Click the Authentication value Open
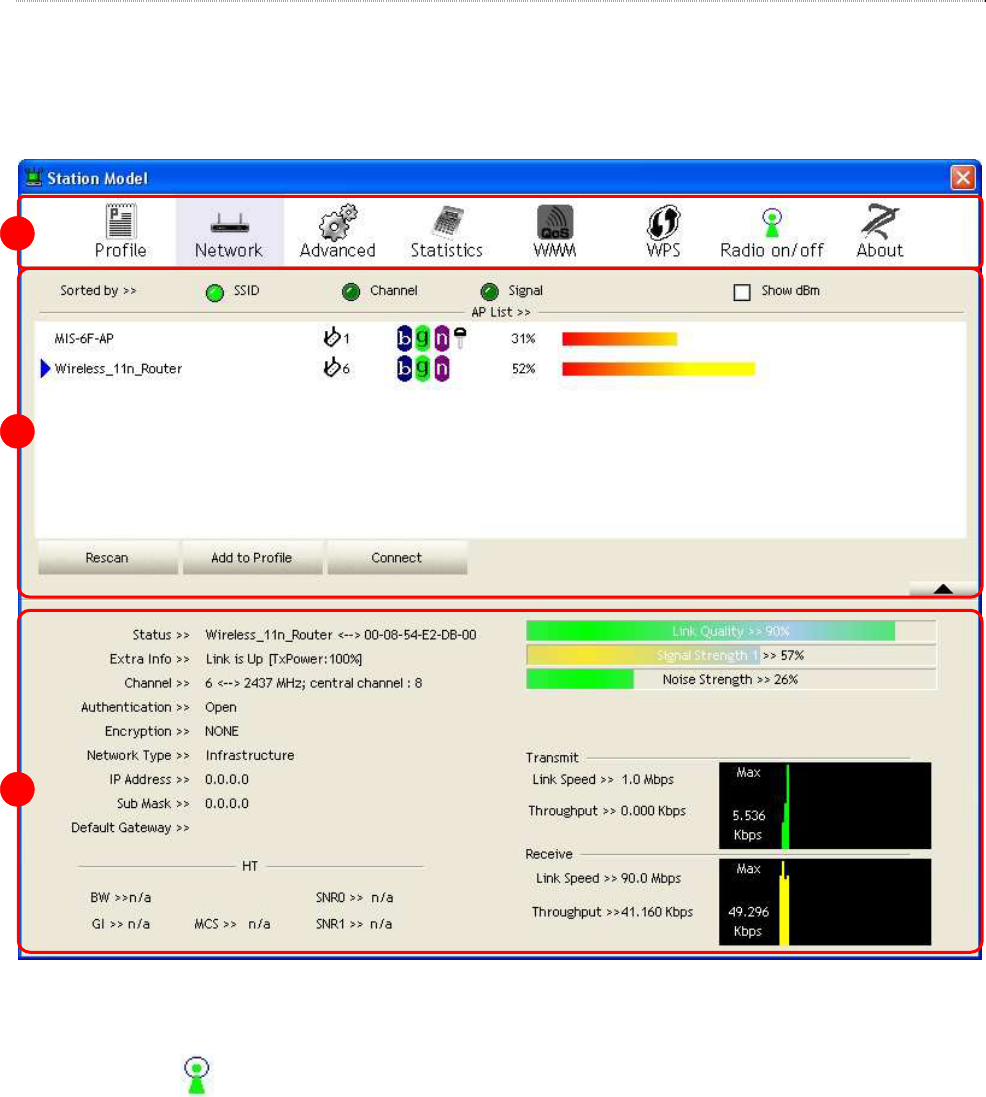Viewport: 986px width, 1097px height. [x=220, y=707]
